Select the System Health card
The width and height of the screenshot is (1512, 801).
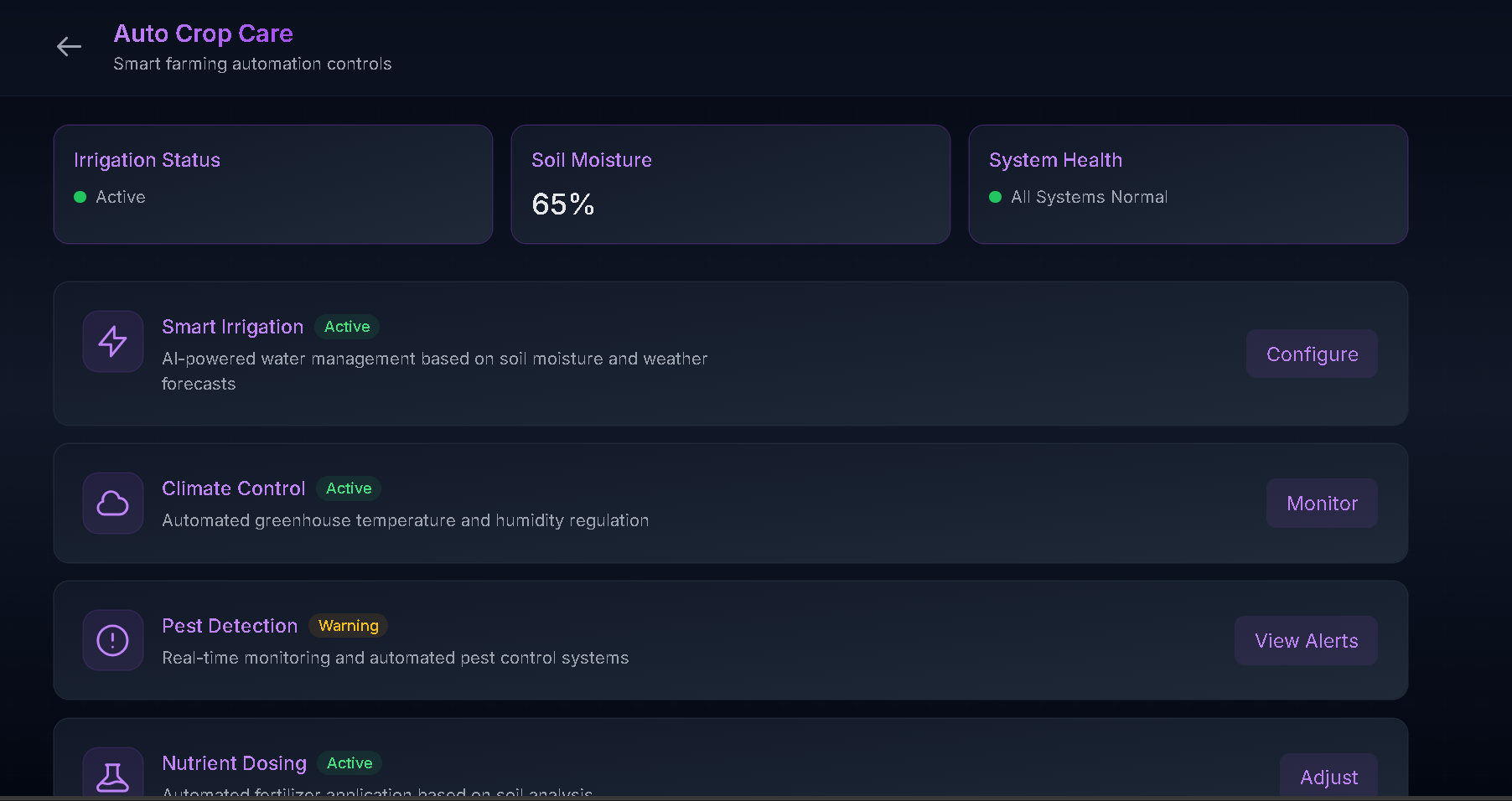point(1188,184)
